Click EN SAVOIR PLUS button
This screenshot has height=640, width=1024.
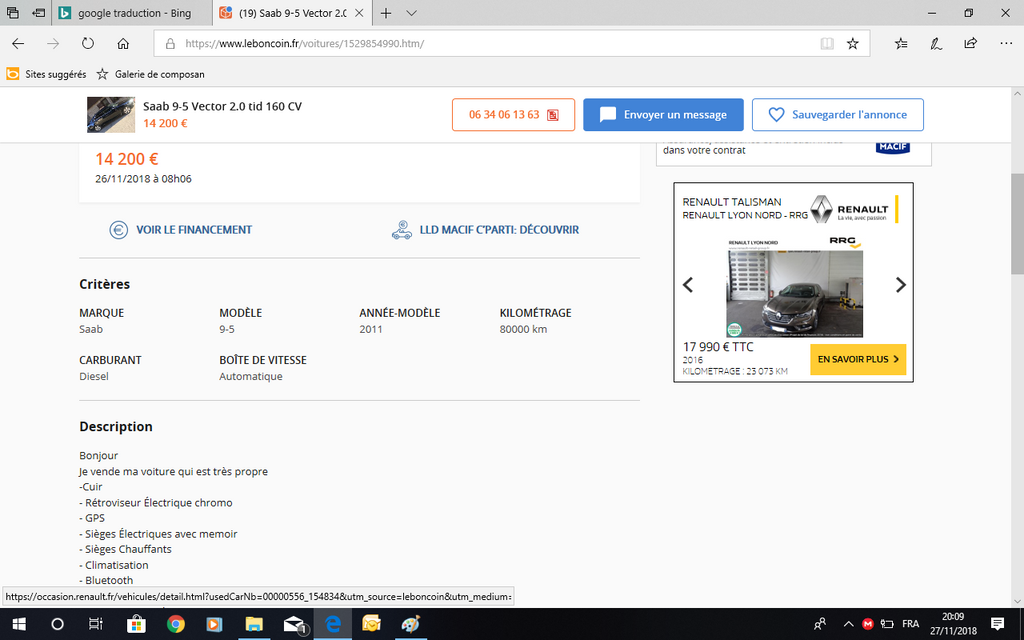tap(858, 359)
